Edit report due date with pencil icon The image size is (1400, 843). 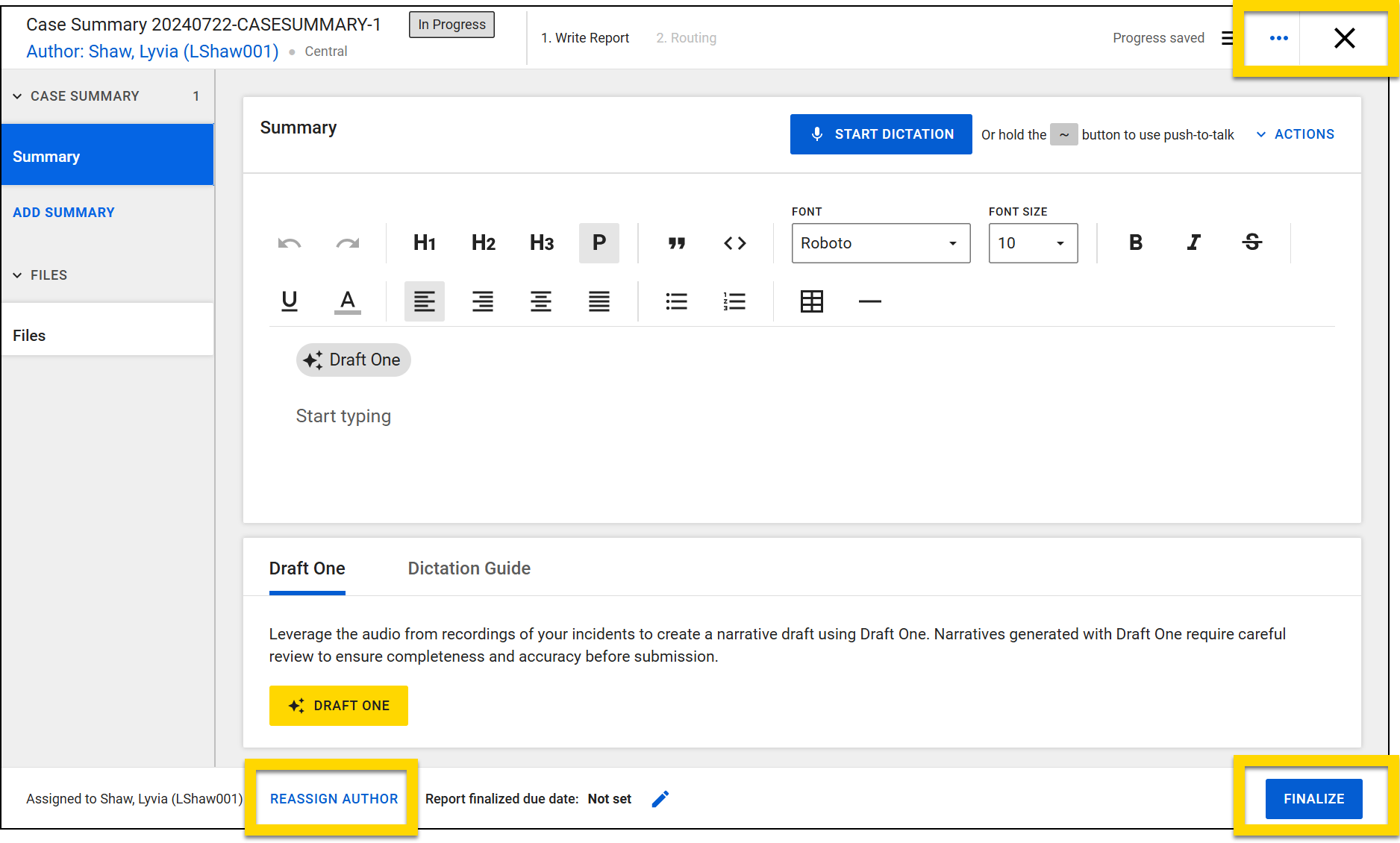click(660, 799)
